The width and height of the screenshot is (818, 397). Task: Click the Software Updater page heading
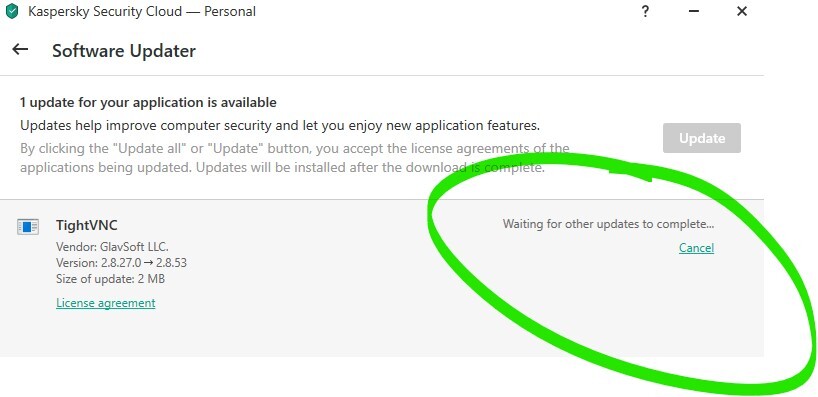tap(124, 51)
